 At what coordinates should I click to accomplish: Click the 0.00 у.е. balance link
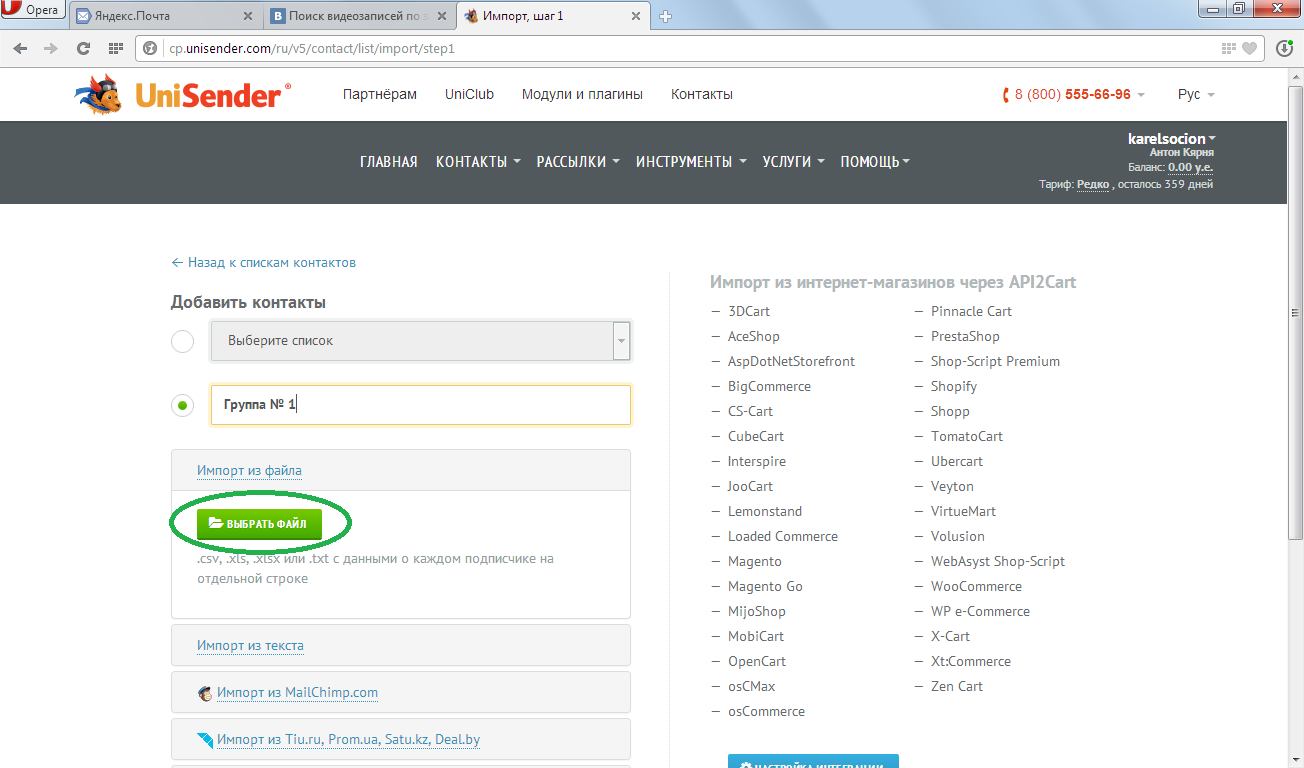(1190, 167)
